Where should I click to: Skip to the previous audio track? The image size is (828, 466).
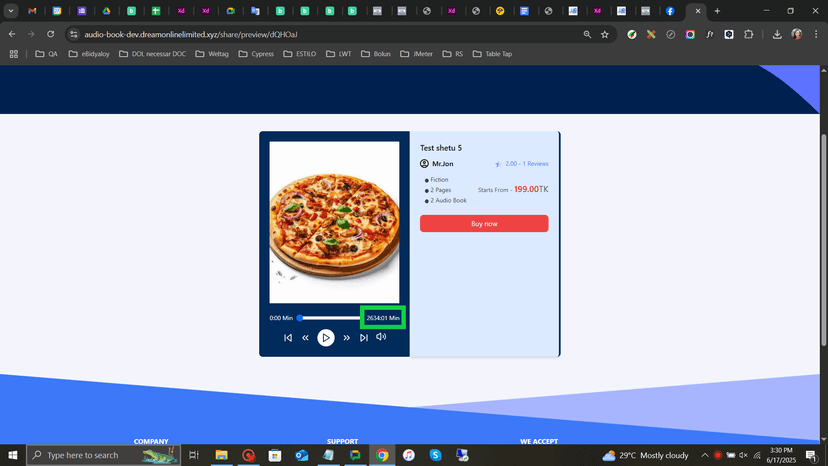click(288, 338)
